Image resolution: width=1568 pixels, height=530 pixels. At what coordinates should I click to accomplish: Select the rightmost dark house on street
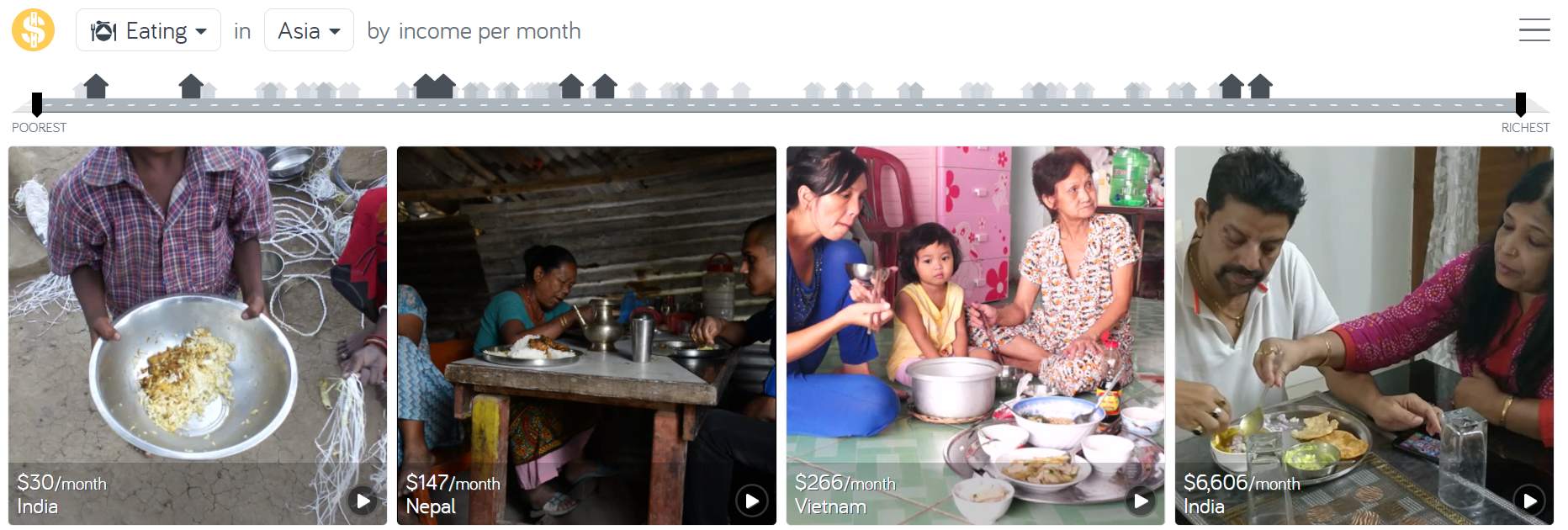(1260, 86)
